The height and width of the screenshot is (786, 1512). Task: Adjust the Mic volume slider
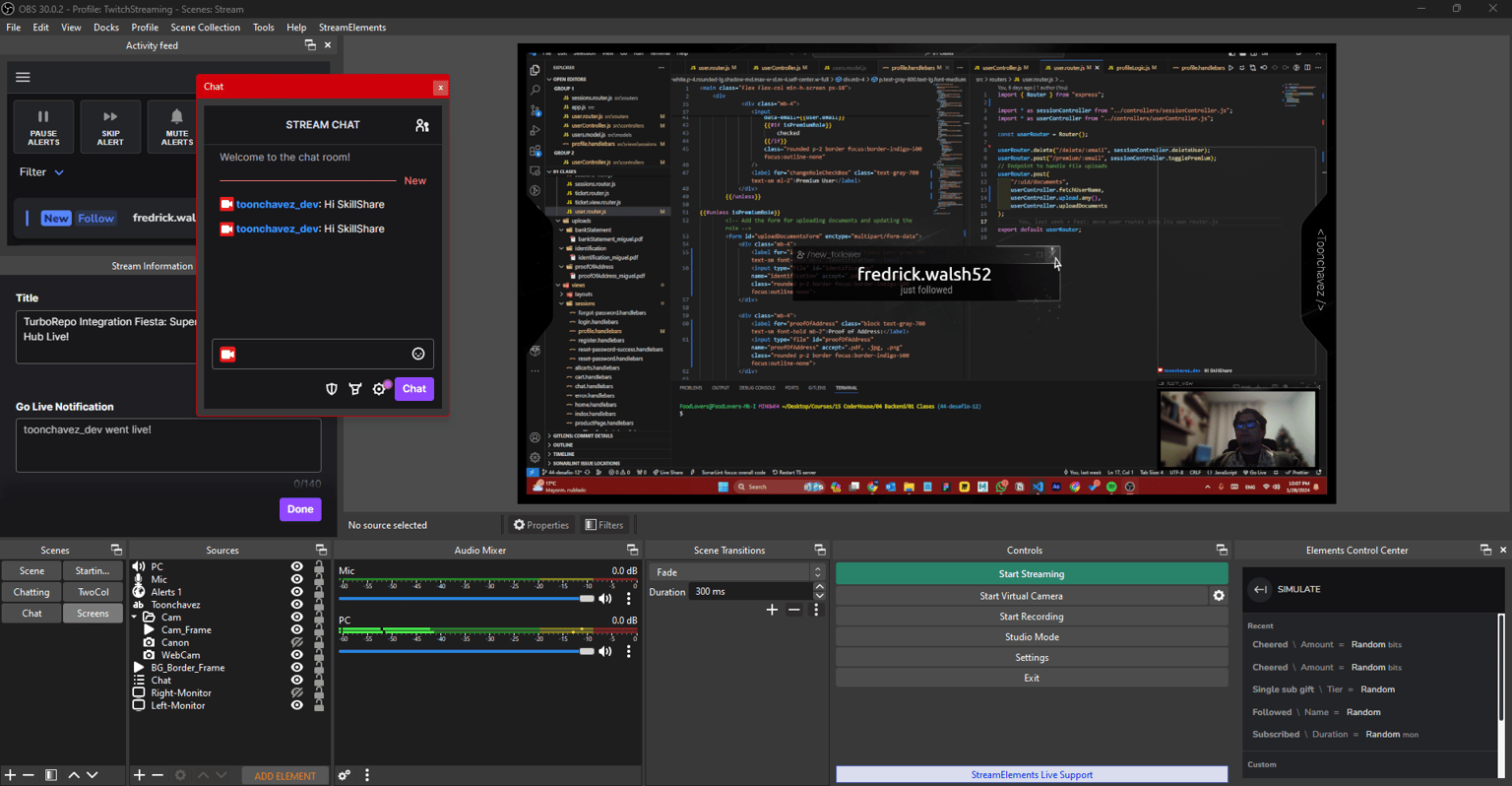pyautogui.click(x=467, y=598)
